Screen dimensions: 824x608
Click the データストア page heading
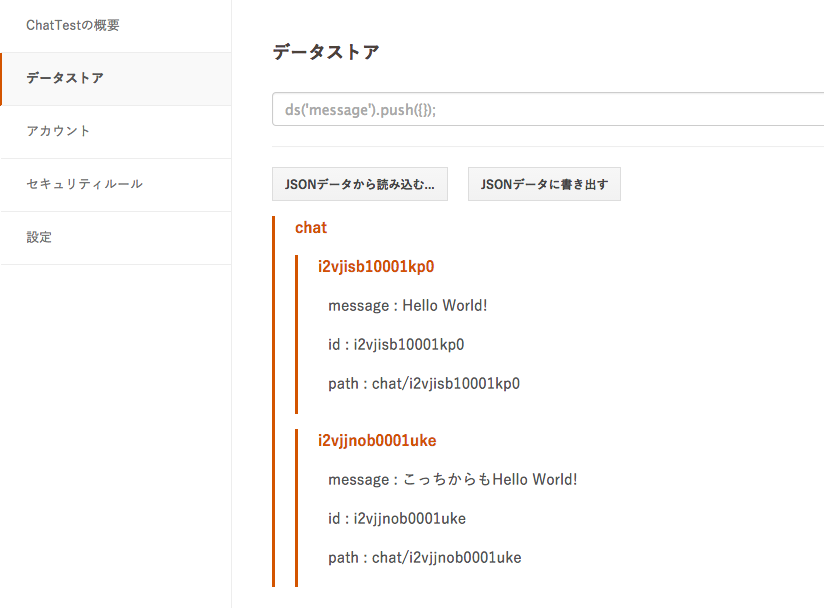326,52
